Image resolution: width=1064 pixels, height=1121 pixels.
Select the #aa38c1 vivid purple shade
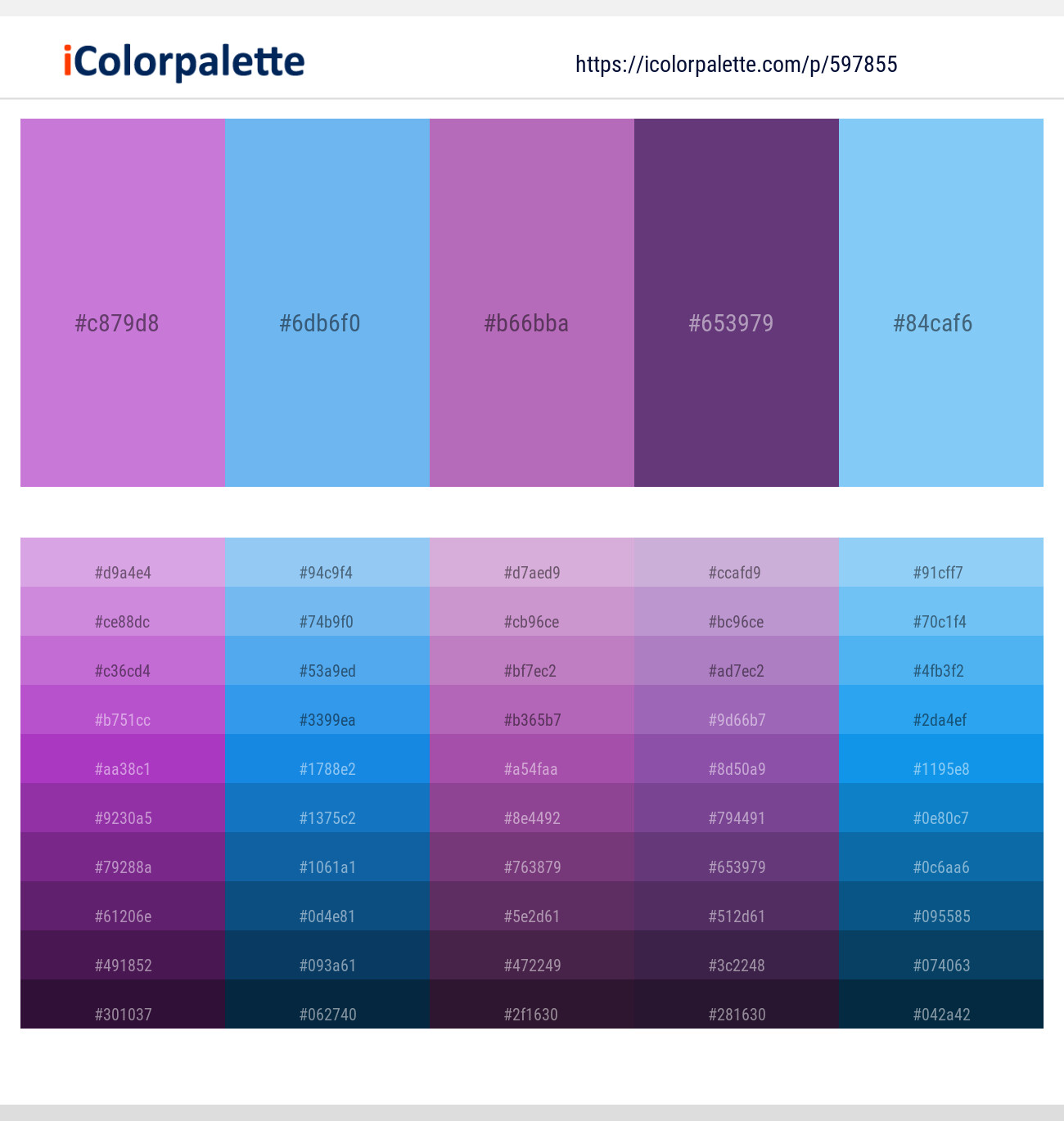click(x=123, y=759)
